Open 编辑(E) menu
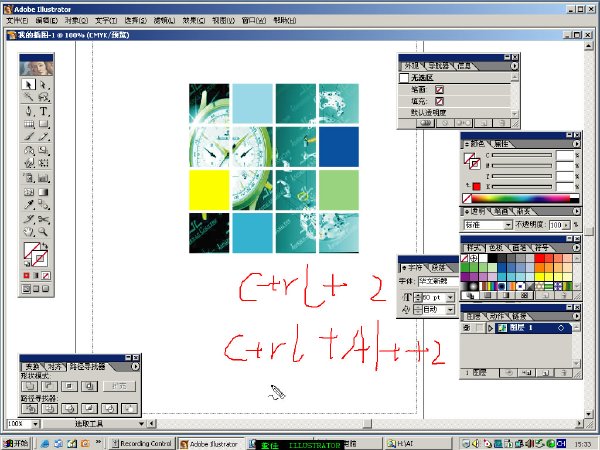The width and height of the screenshot is (600, 450). [x=46, y=20]
